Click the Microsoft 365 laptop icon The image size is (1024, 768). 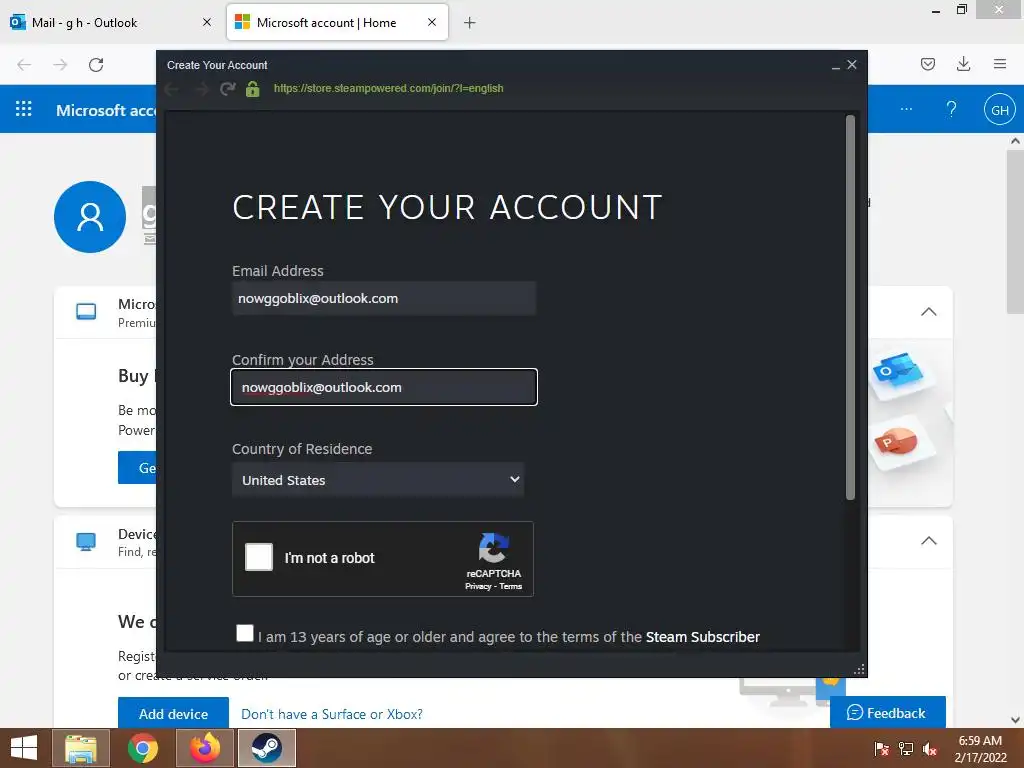[x=86, y=312]
